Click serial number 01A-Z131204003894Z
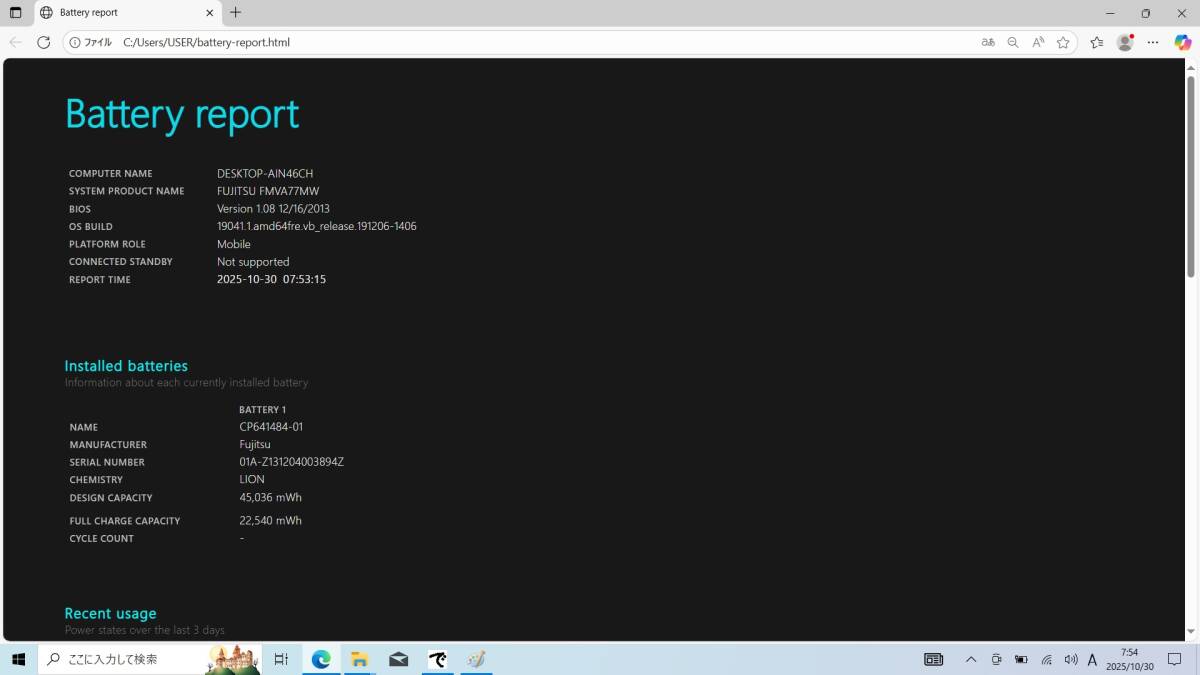This screenshot has width=1200, height=675. click(291, 462)
